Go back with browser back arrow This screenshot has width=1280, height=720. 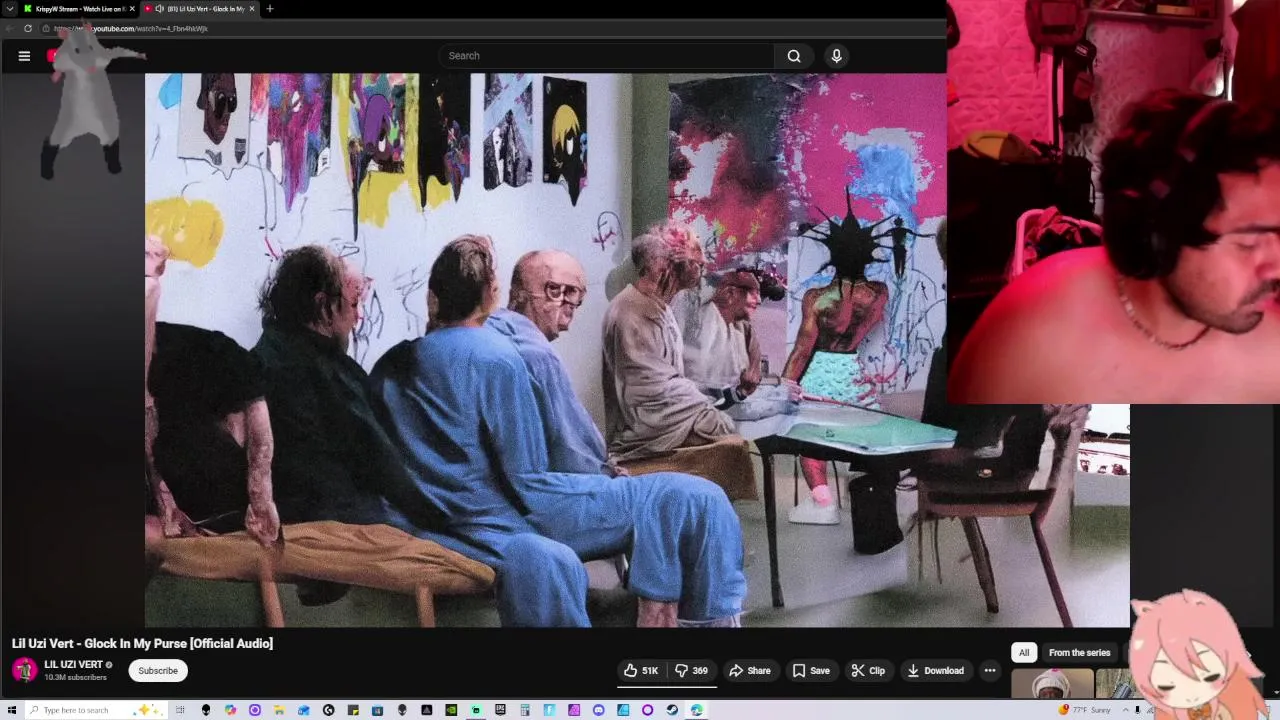coord(9,29)
